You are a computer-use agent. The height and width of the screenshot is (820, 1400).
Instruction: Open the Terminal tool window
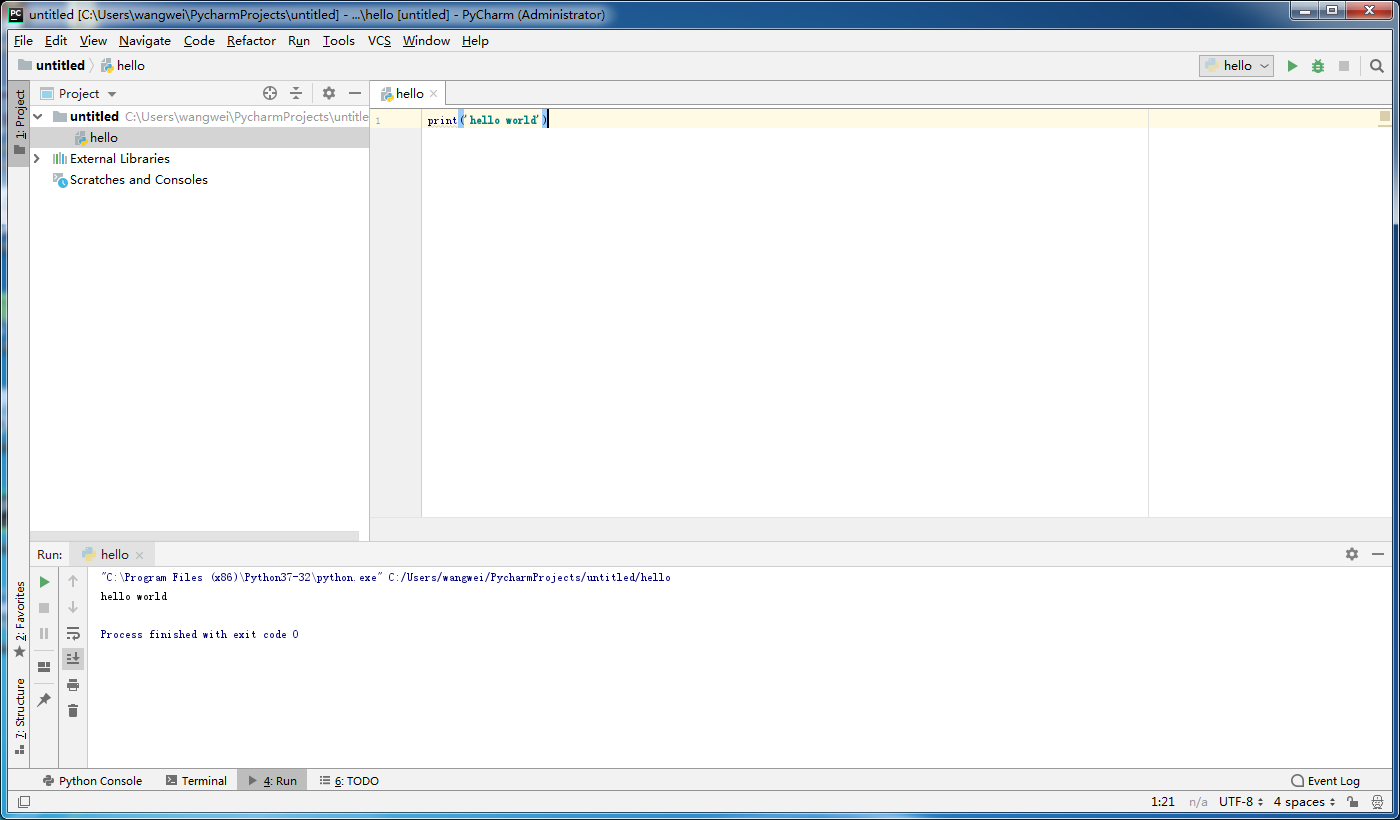click(196, 781)
